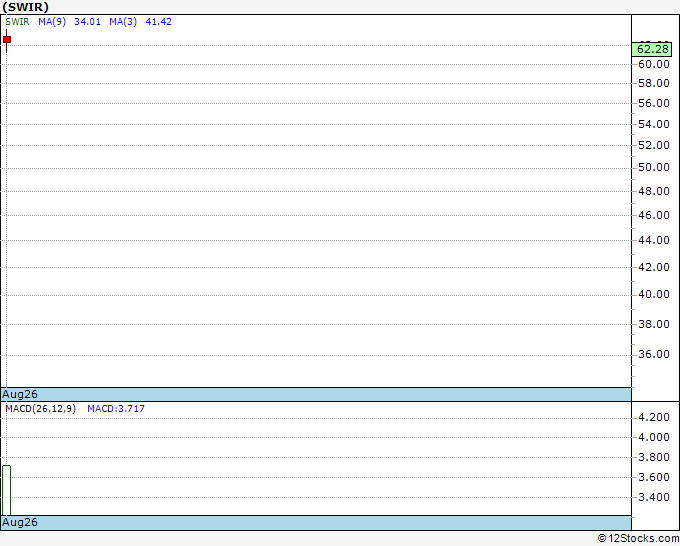Click Aug26 date label under price chart
This screenshot has width=680, height=546.
pos(20,394)
